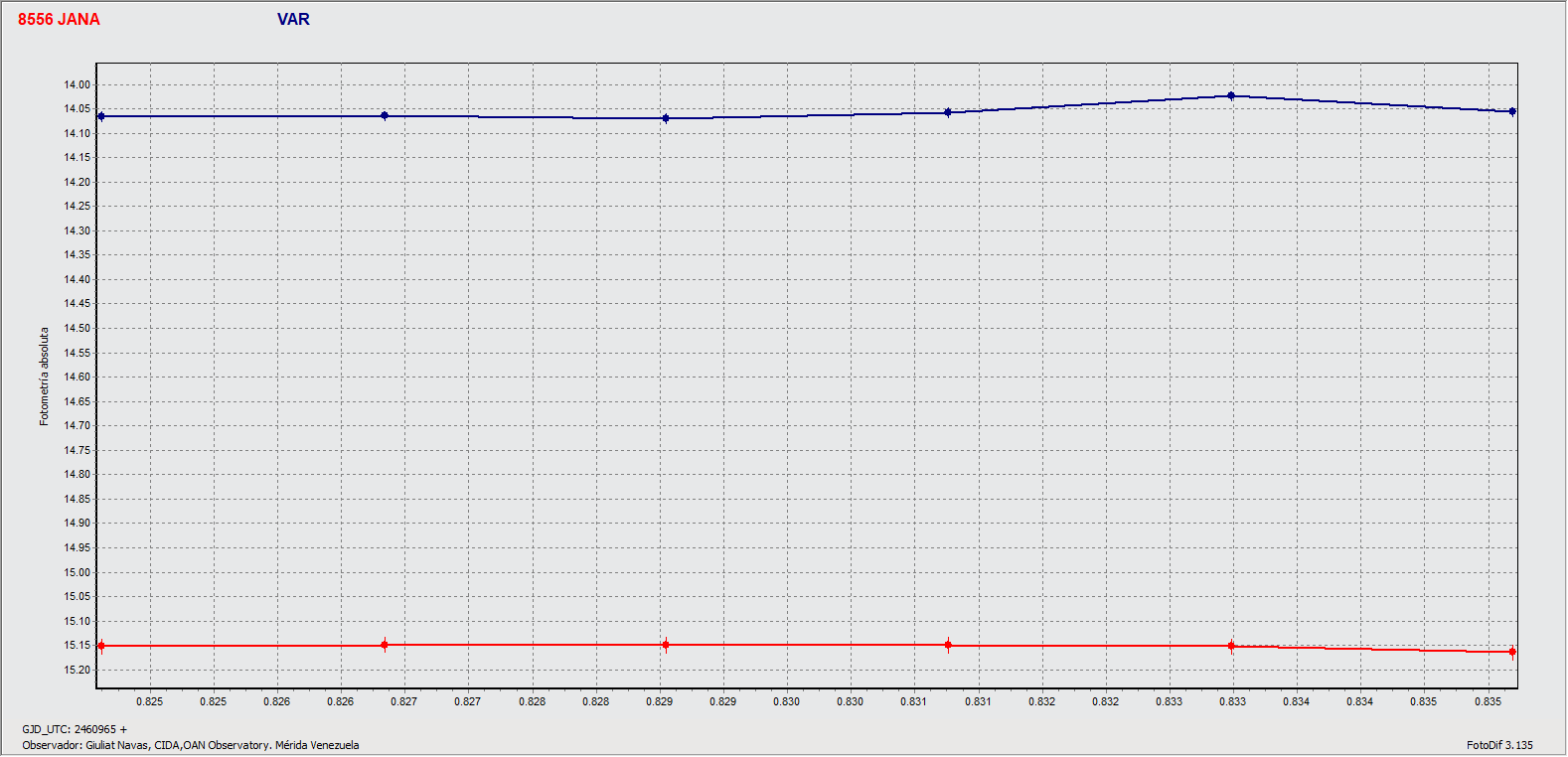
Task: Click the third red data point from left
Action: 666,645
